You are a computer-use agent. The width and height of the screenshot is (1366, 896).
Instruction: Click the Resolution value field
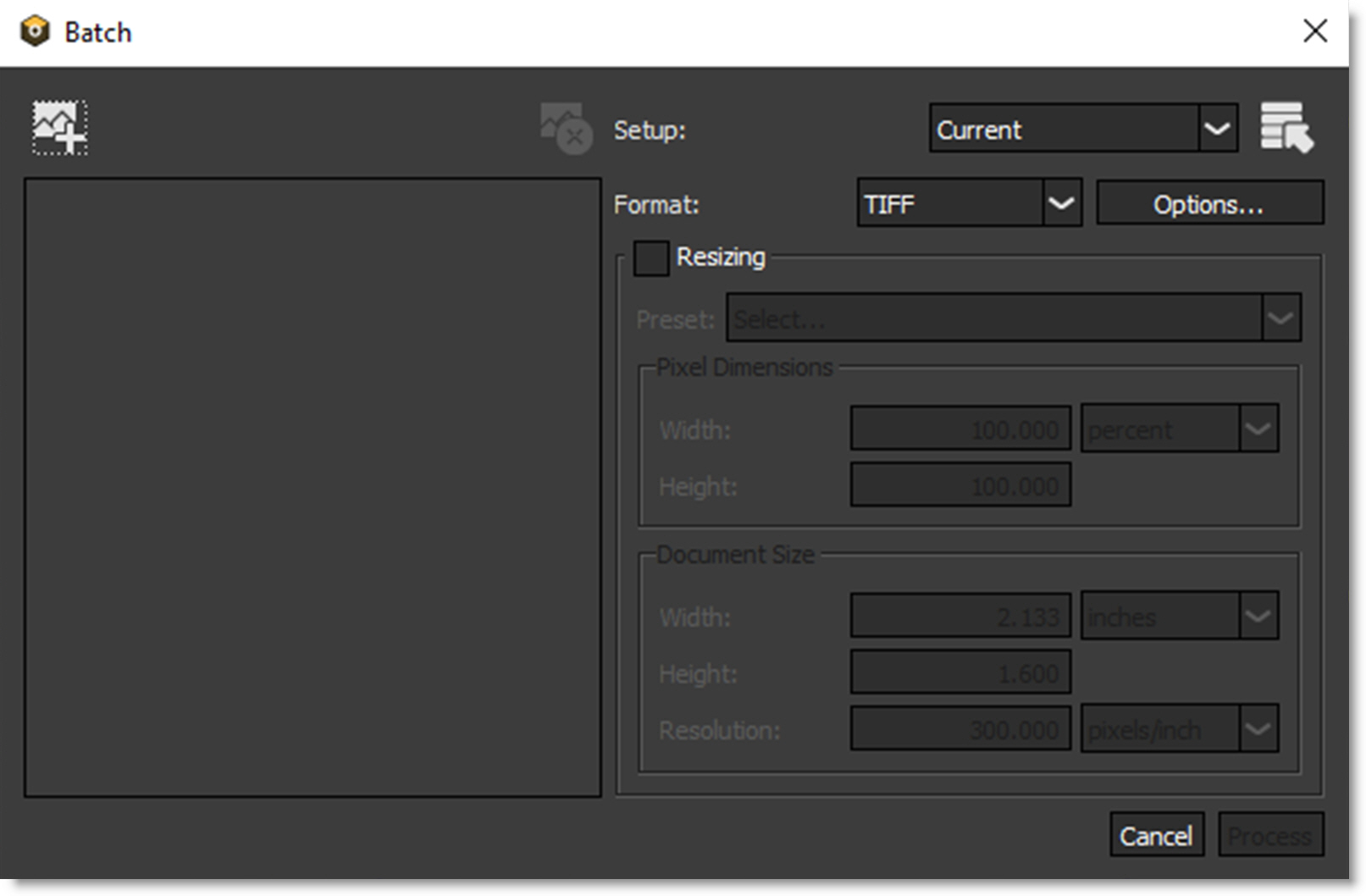click(960, 728)
